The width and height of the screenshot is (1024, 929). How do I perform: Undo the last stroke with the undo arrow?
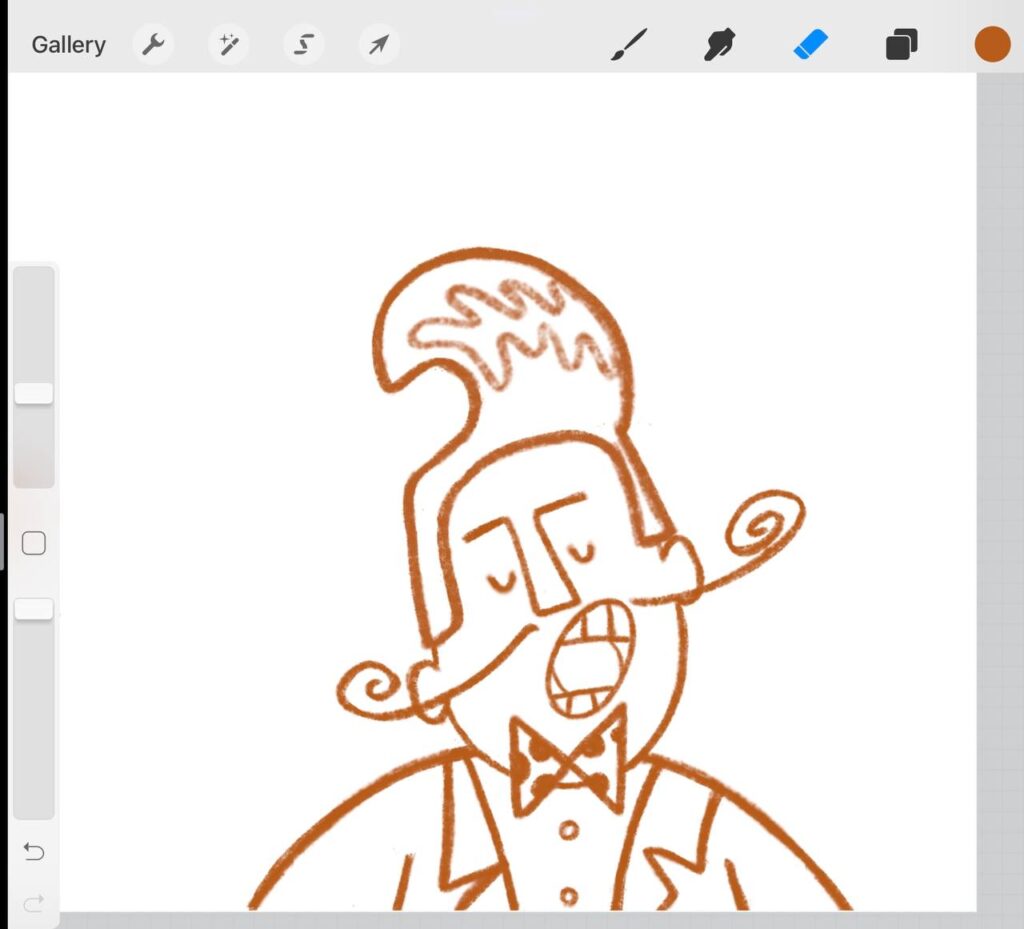(33, 852)
